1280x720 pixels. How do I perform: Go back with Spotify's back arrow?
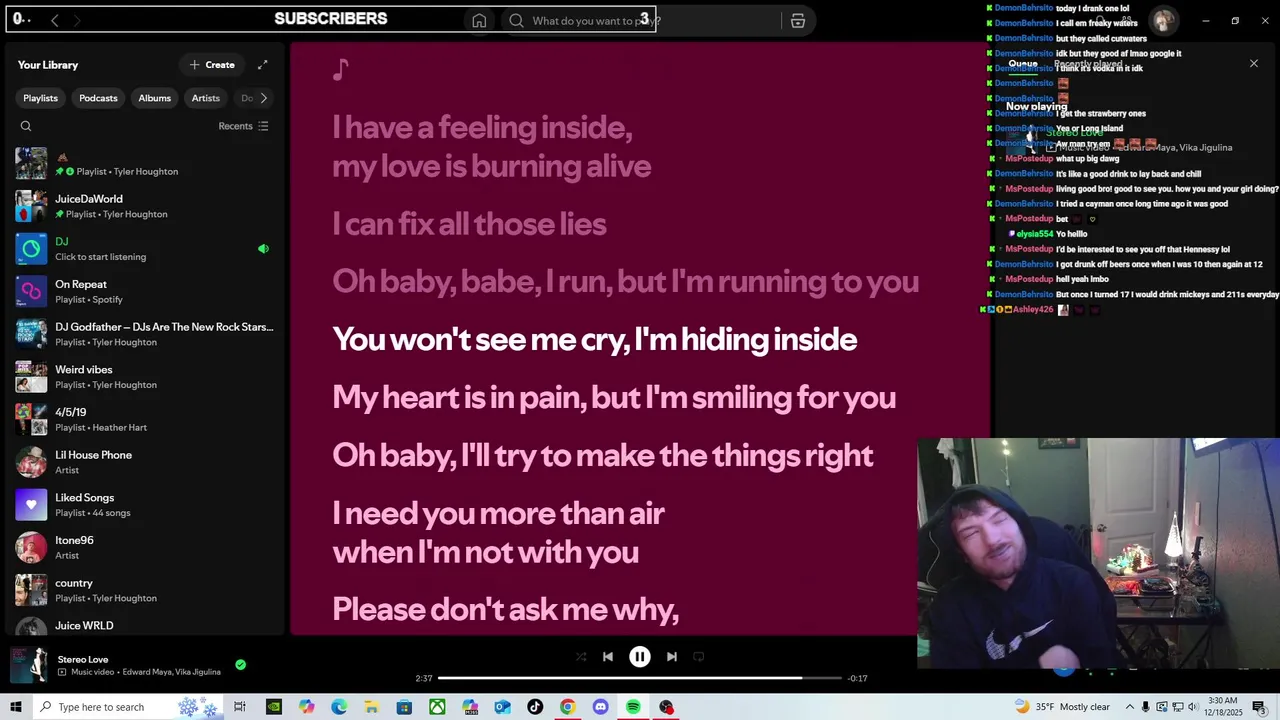click(55, 20)
